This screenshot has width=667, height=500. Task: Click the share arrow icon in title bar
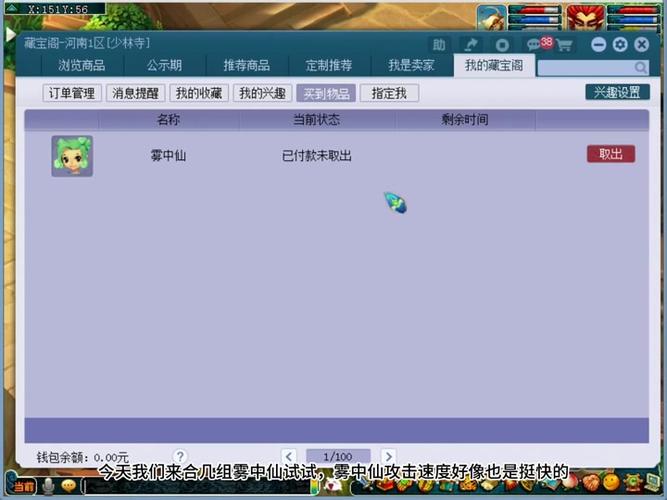pos(471,45)
